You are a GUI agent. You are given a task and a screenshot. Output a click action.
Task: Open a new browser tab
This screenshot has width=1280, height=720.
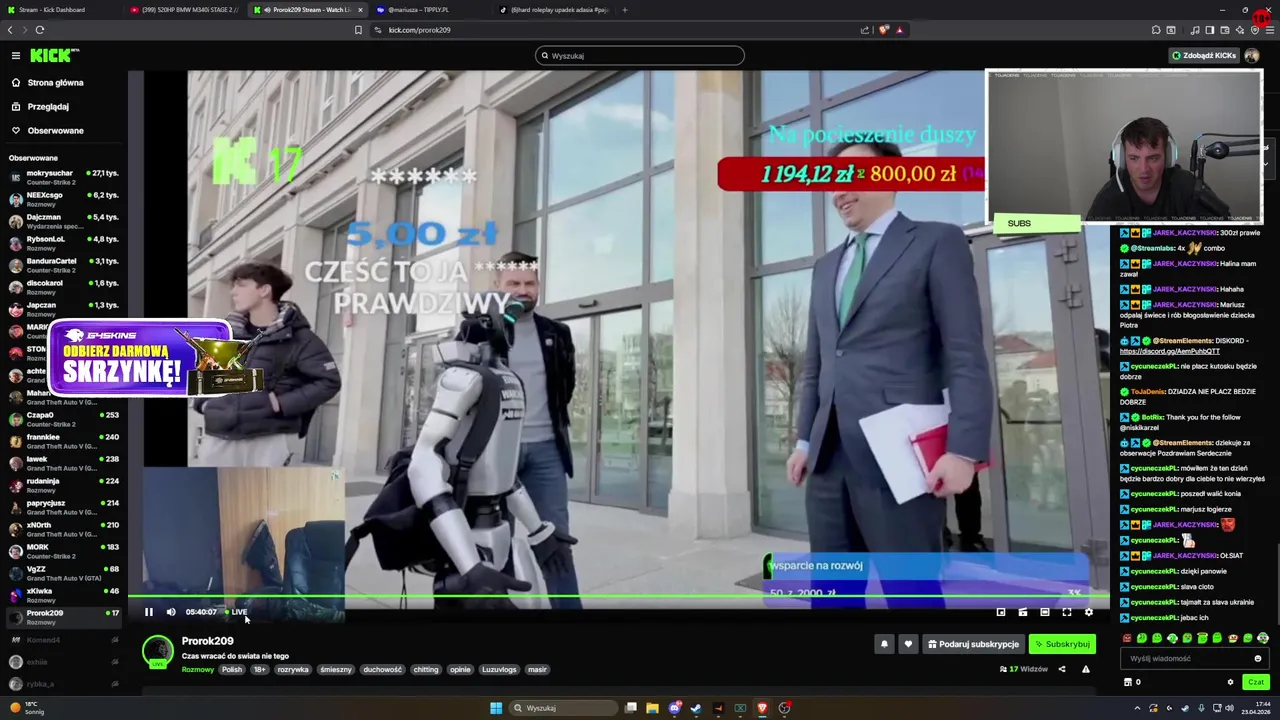point(625,10)
